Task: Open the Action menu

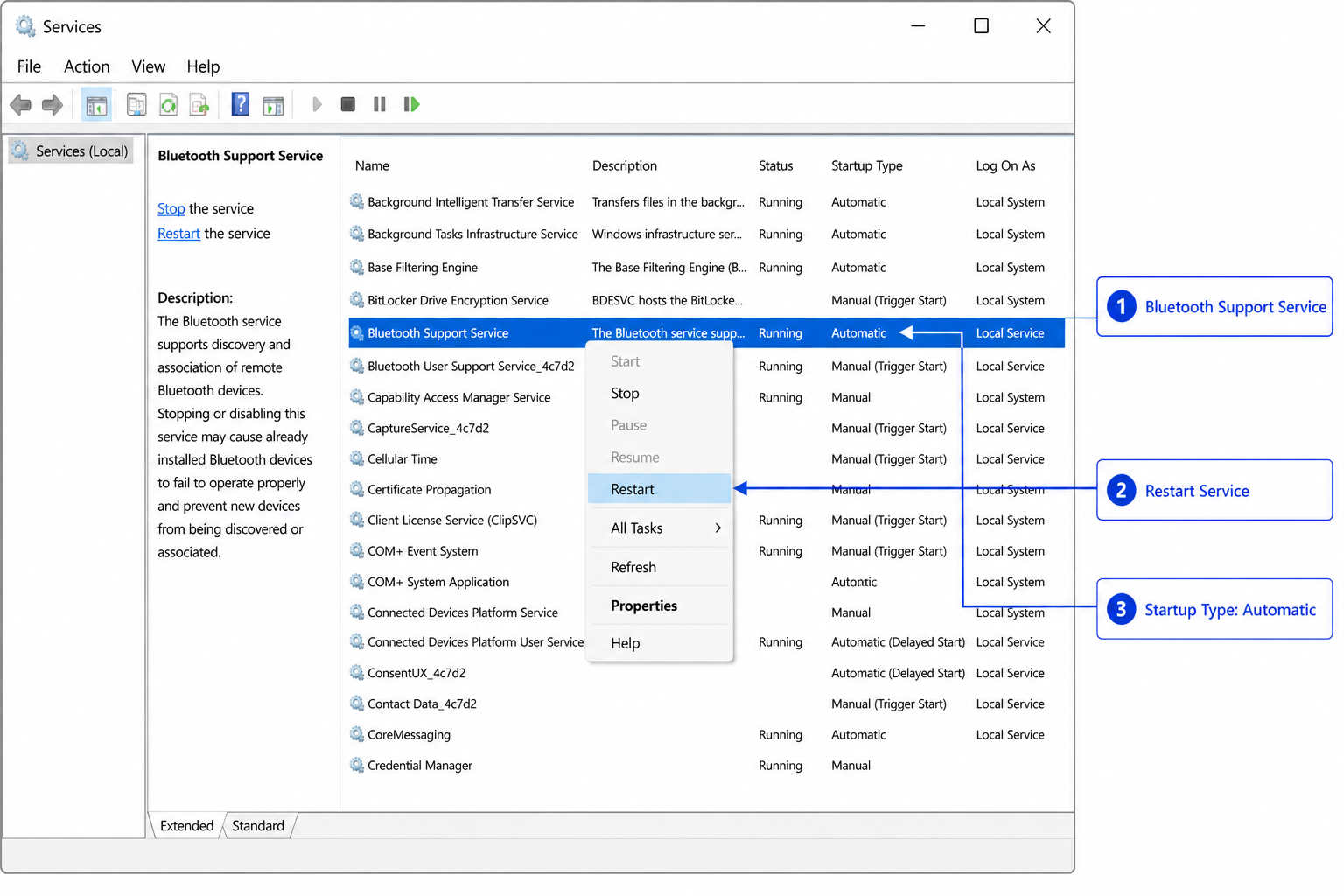Action: coord(87,66)
